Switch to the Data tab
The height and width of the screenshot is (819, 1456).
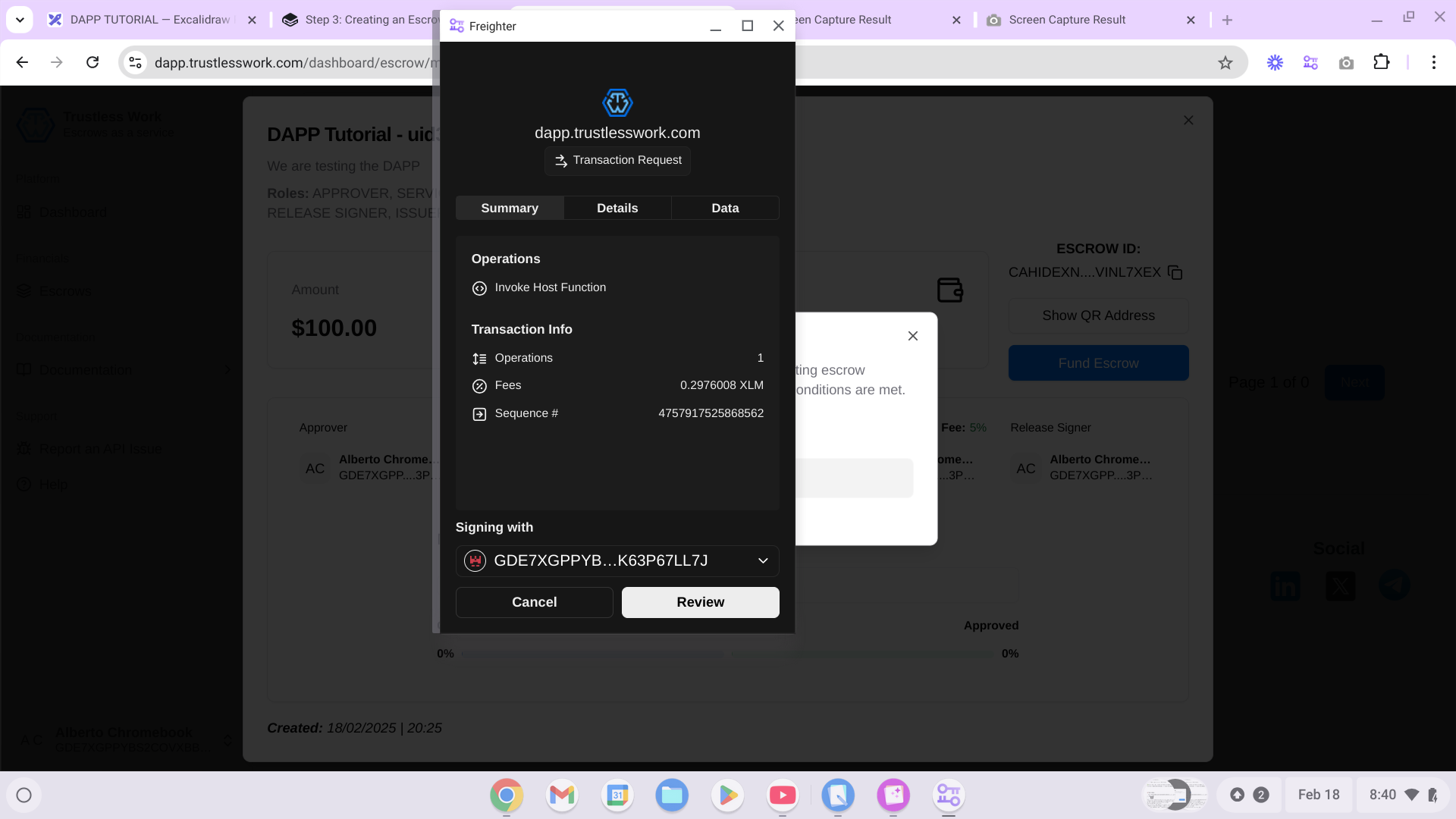click(725, 208)
